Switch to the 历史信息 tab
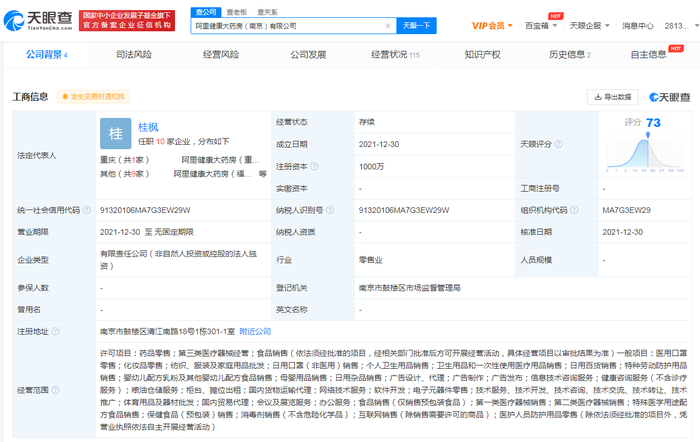The image size is (700, 442). tap(570, 54)
